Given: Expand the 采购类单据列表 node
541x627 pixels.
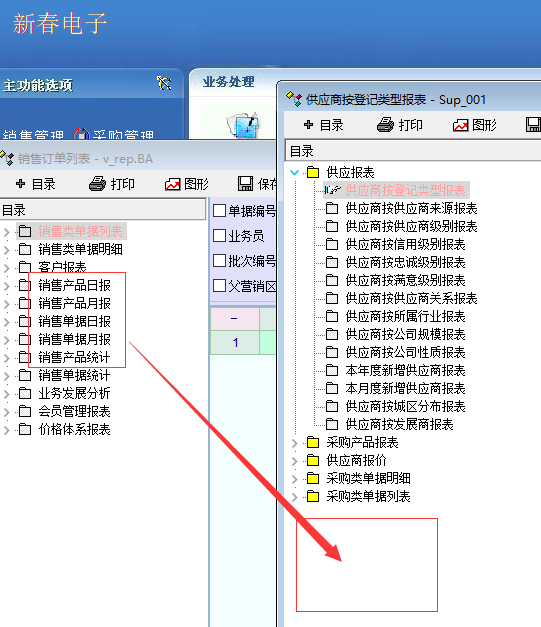Looking at the screenshot, I should tap(295, 497).
